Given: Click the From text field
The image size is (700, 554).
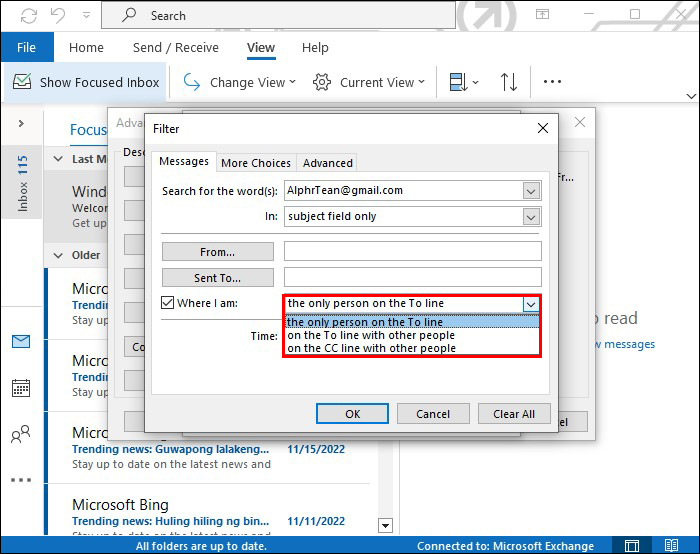Looking at the screenshot, I should click(x=413, y=251).
